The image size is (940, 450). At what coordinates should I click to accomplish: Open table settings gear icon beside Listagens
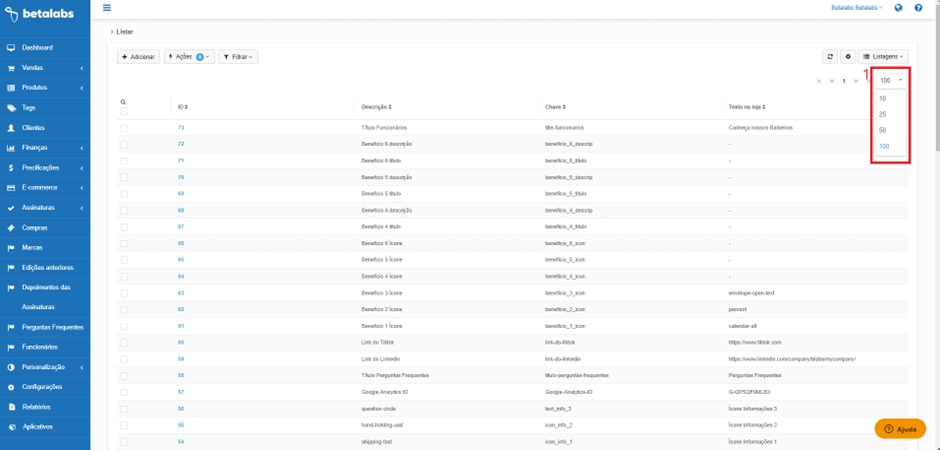[x=848, y=56]
